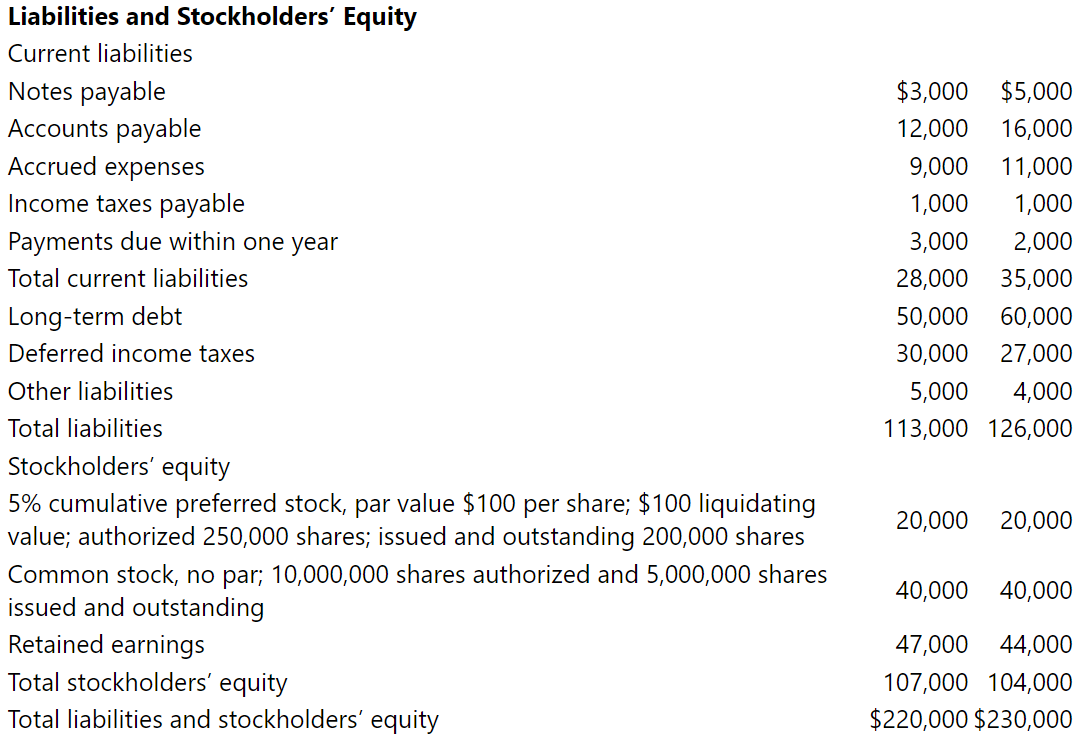This screenshot has height=735, width=1080.
Task: Click the 16,000 Accounts payable value
Action: [x=1036, y=129]
